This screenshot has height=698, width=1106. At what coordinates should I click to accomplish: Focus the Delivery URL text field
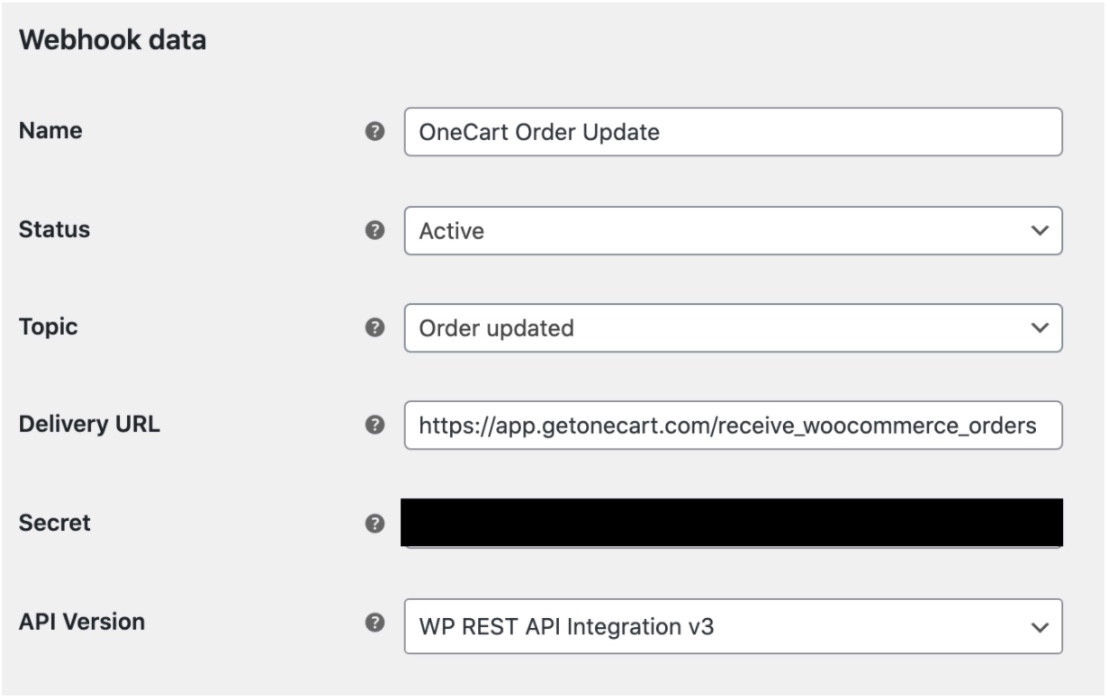click(x=732, y=426)
